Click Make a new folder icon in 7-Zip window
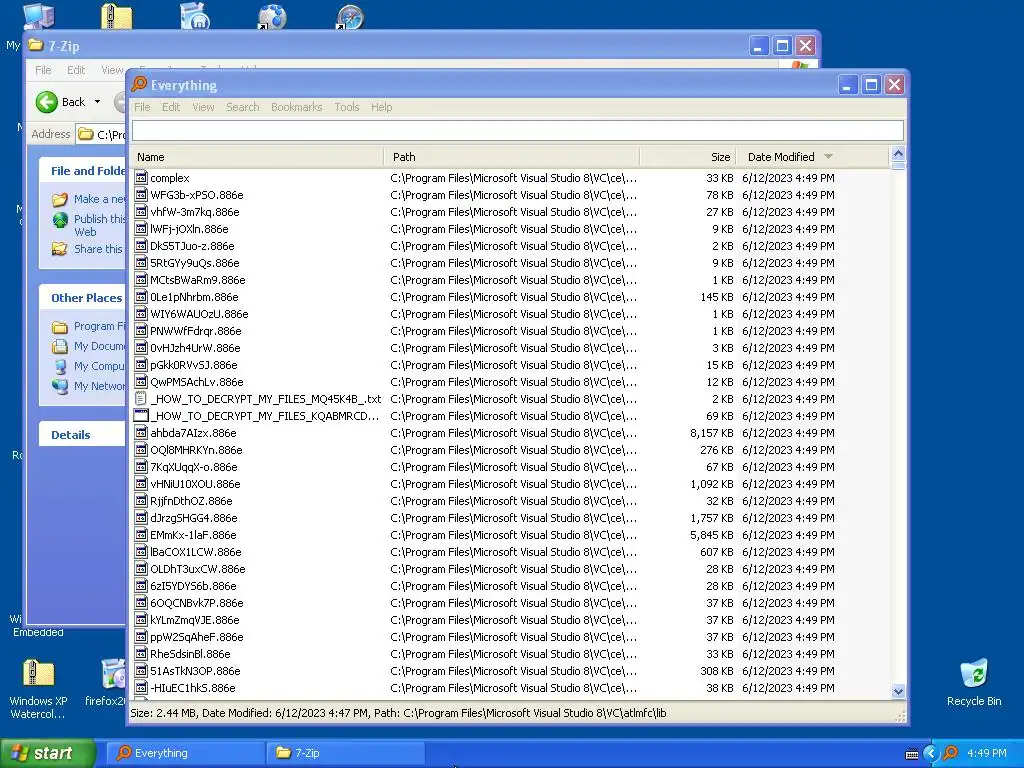This screenshot has height=768, width=1024. (60, 199)
